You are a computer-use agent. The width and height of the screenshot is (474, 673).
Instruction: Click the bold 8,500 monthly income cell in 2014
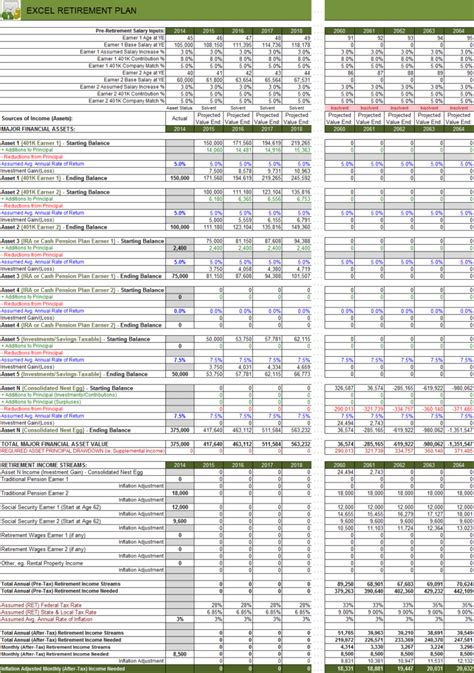[180, 654]
